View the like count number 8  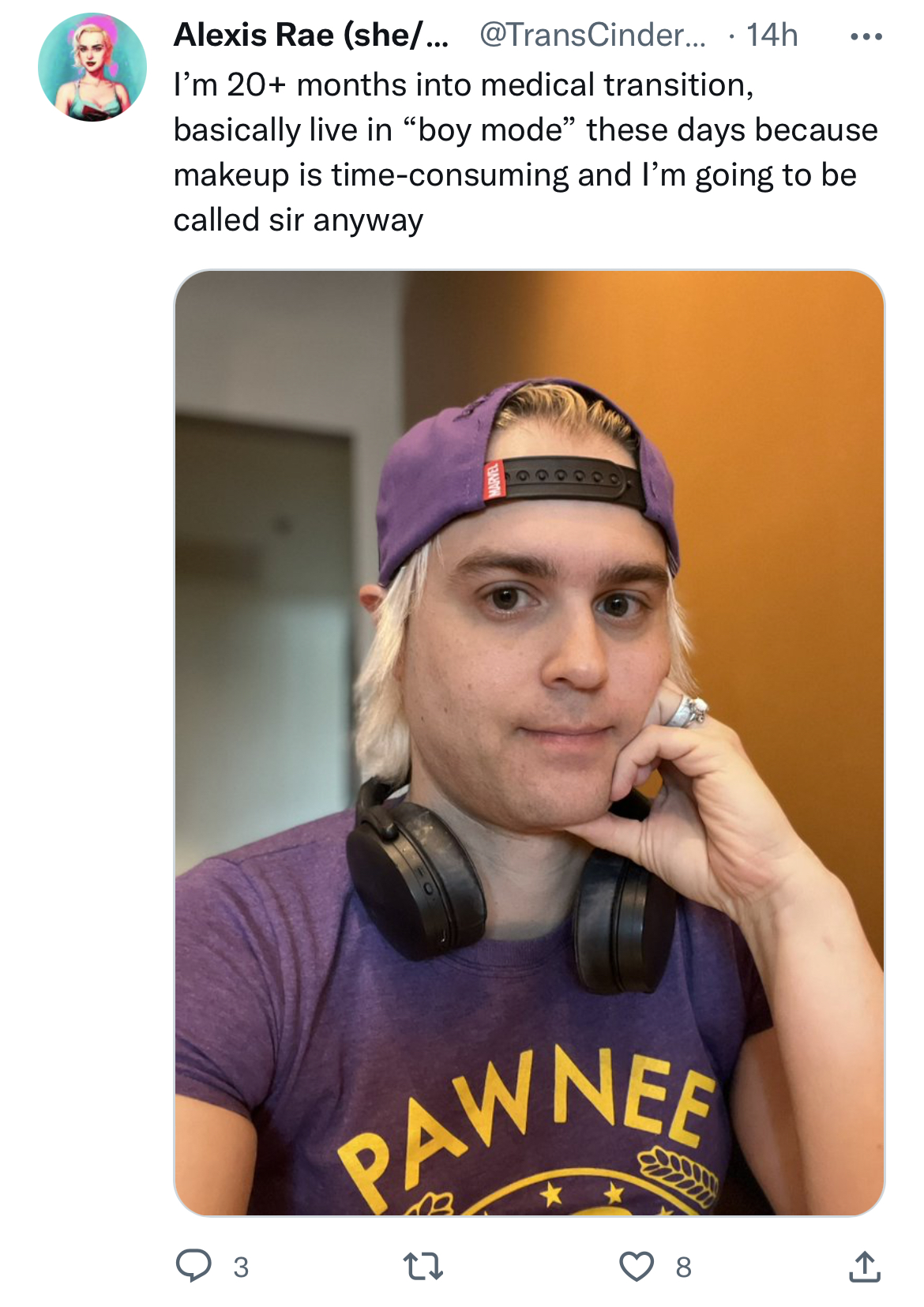[x=683, y=1267]
